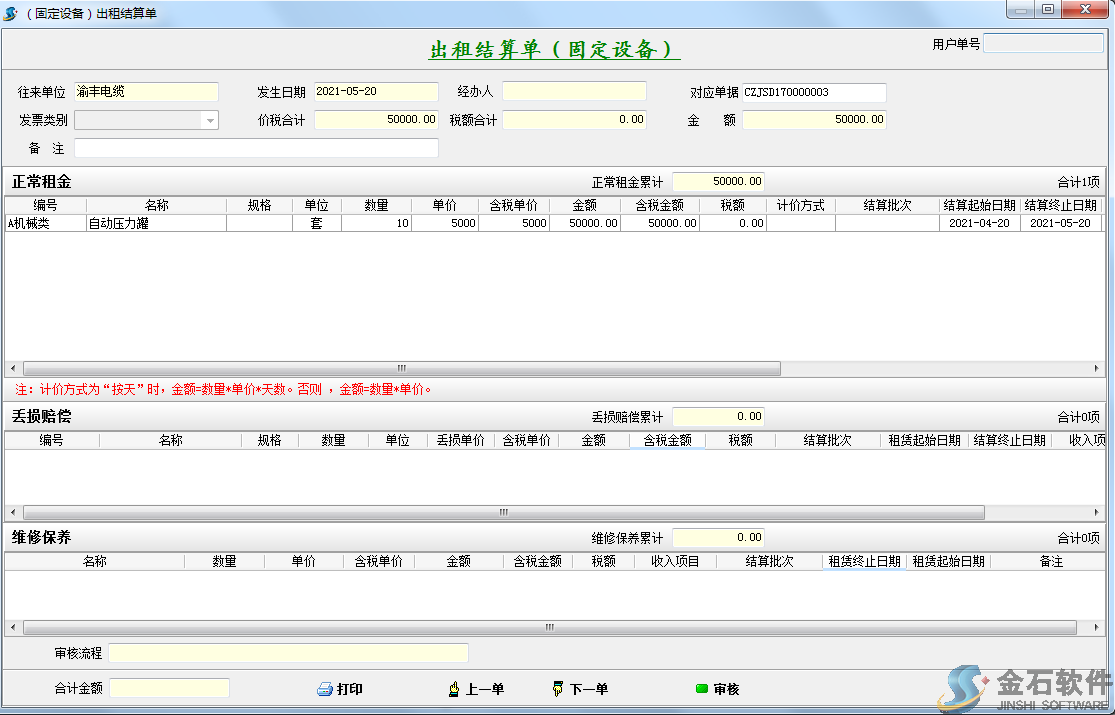The image size is (1115, 715).
Task: Click left arrow of 丢损赔偿 table scrollbar
Action: pyautogui.click(x=12, y=512)
